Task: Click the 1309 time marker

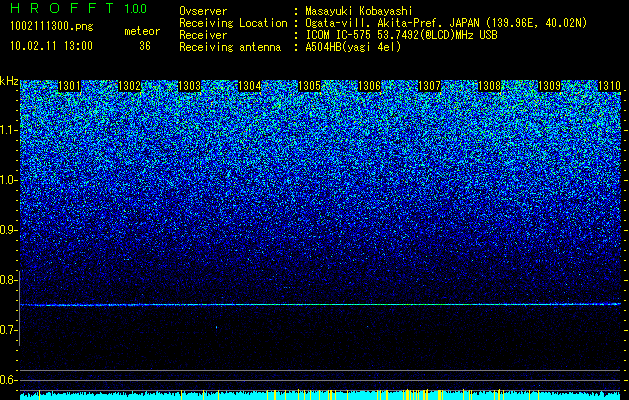Action: (x=549, y=86)
